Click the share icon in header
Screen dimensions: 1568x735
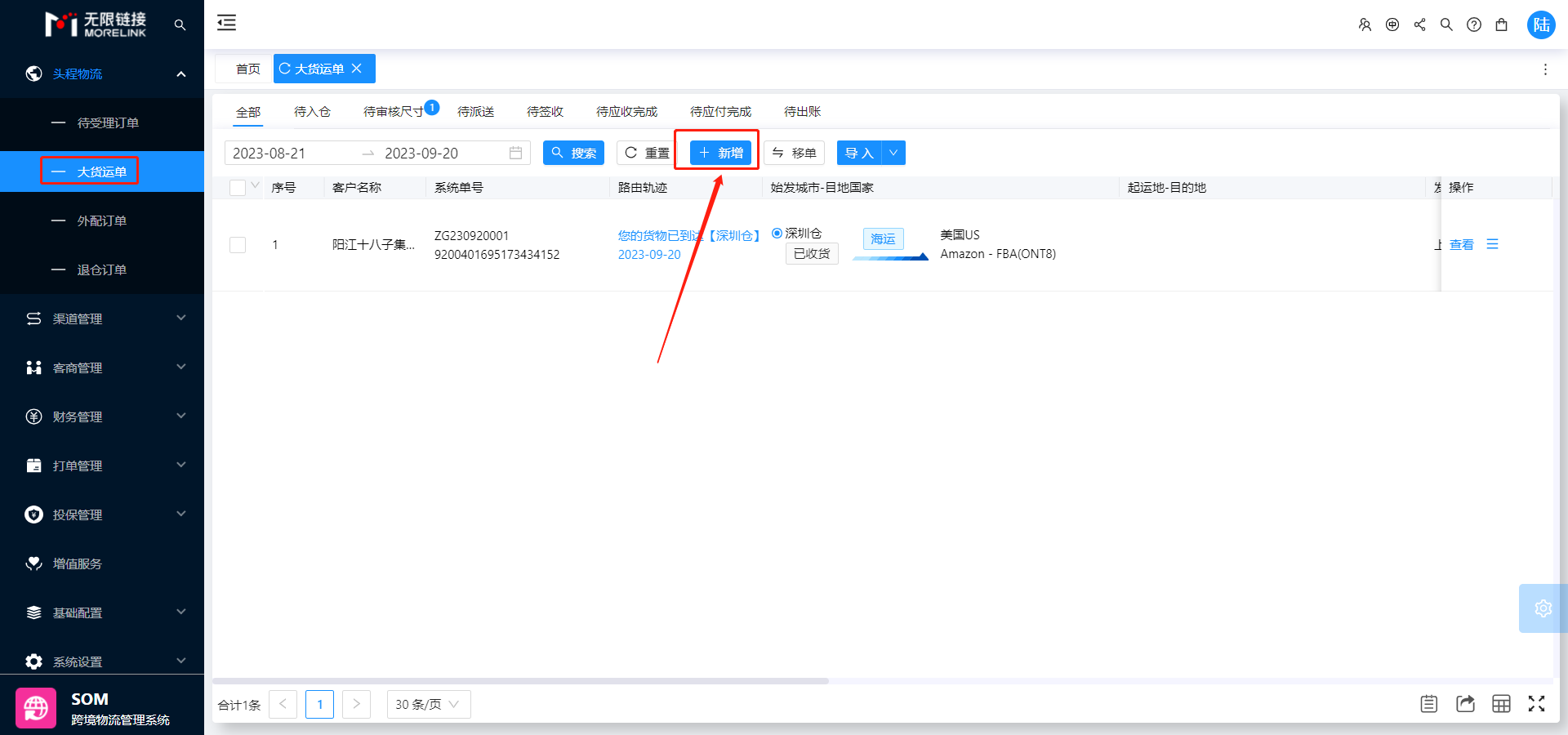point(1419,24)
